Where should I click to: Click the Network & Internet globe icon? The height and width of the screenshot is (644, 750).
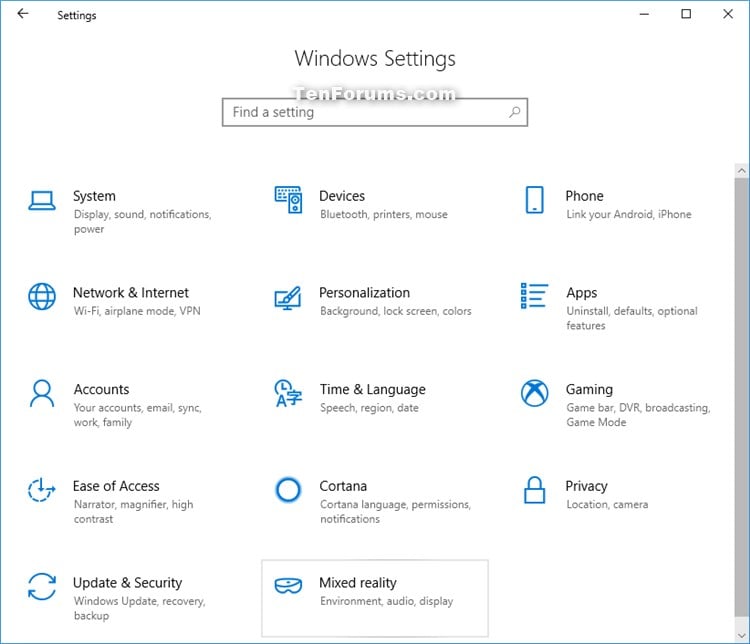tap(42, 297)
